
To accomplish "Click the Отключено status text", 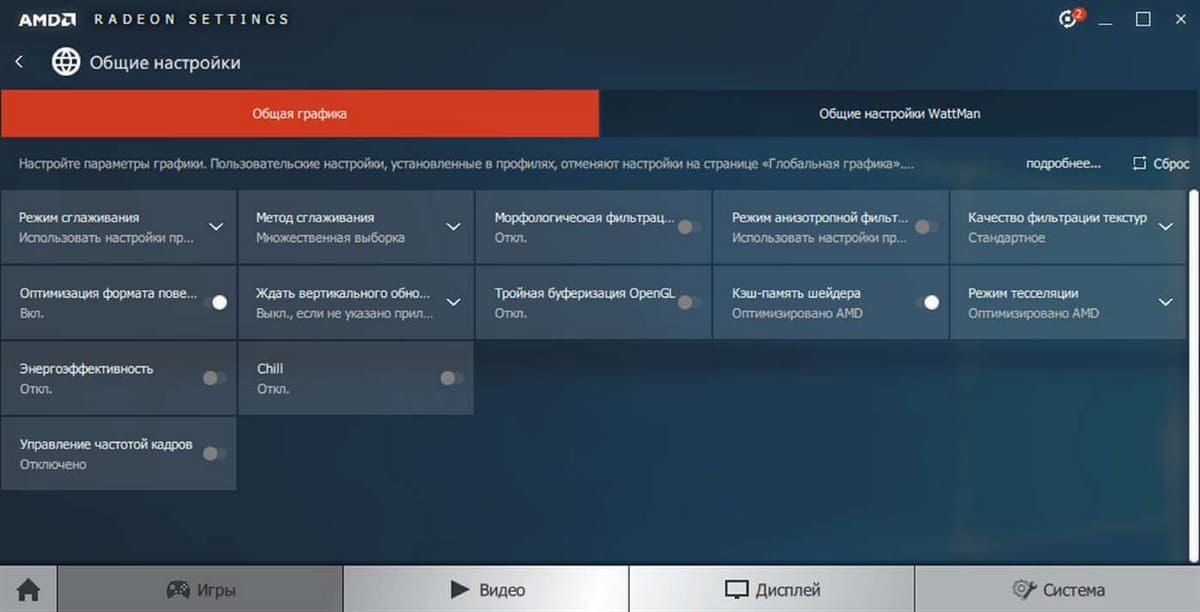I will click(53, 464).
